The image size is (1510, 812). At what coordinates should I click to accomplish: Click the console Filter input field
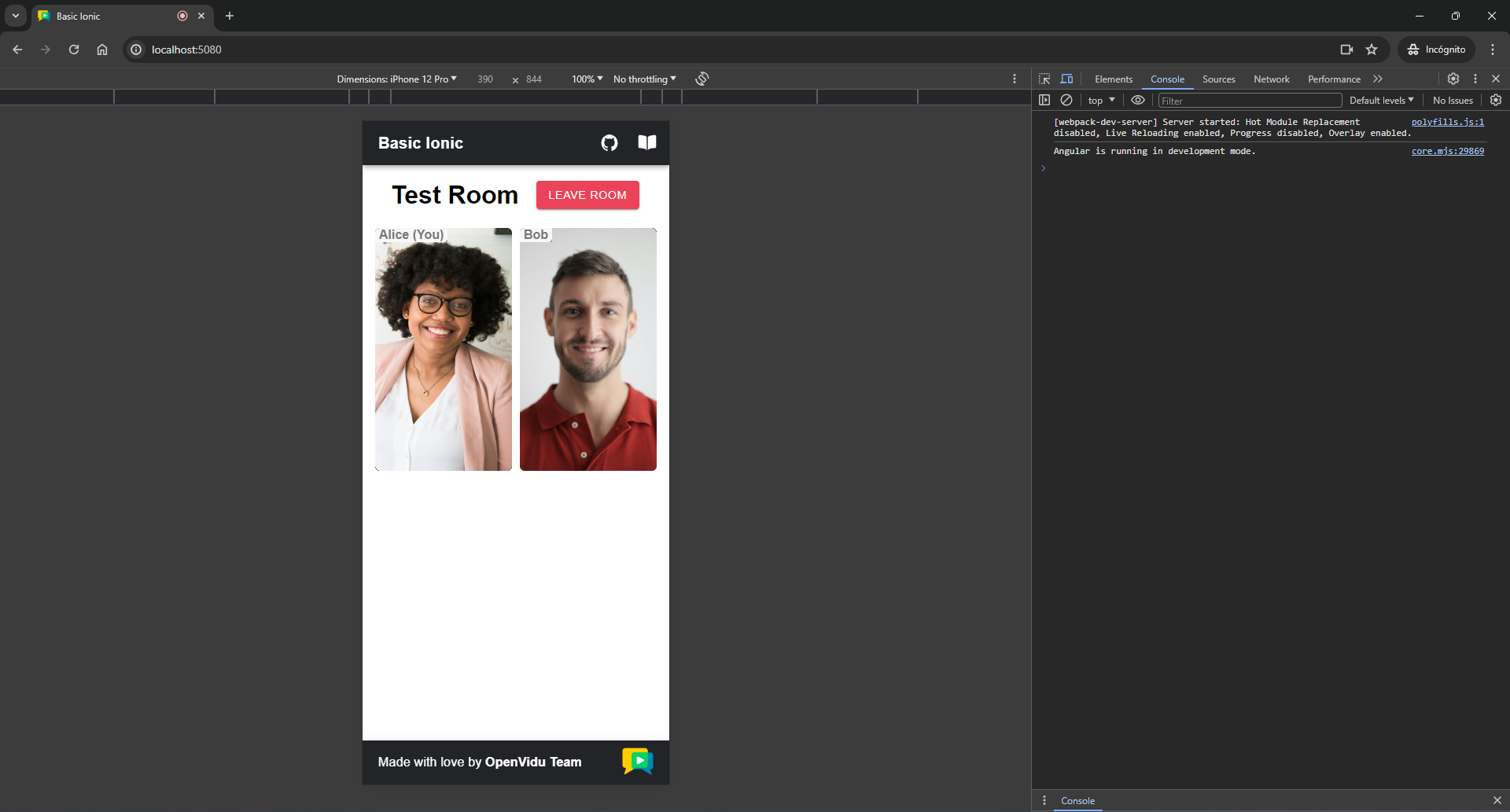pos(1249,101)
